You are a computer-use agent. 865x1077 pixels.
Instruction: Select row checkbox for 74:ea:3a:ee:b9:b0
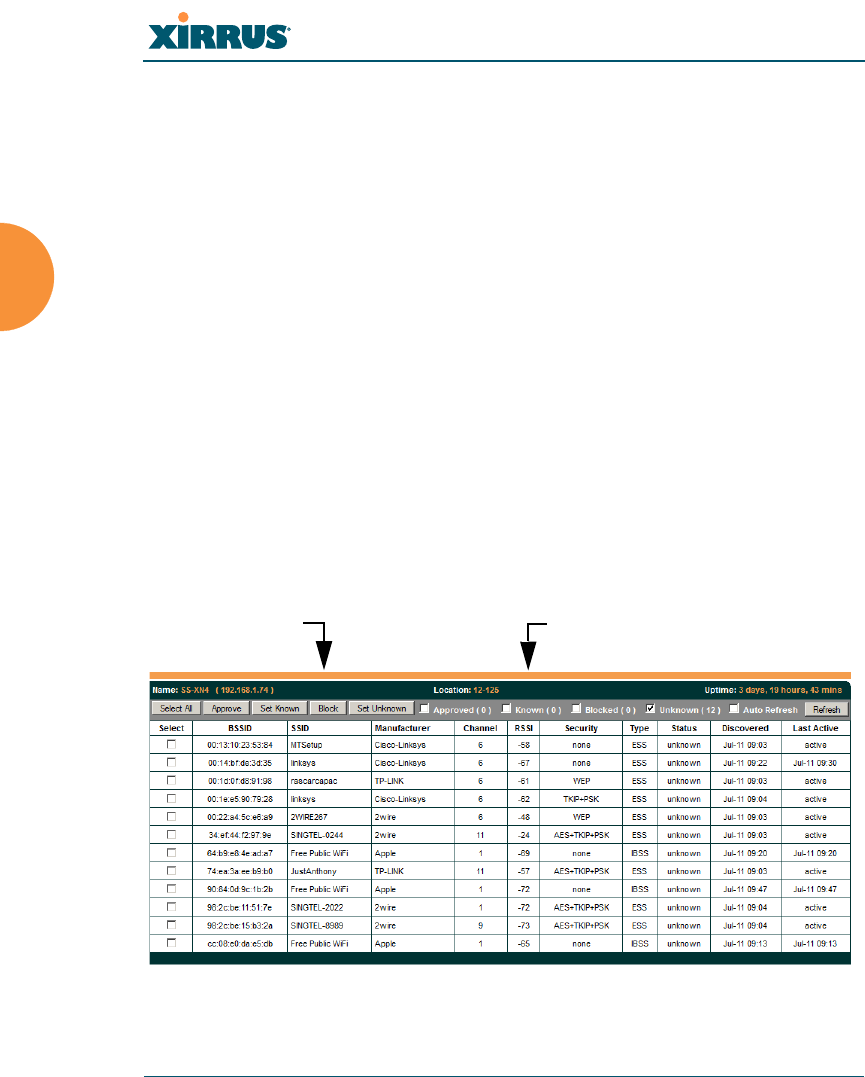coord(171,870)
